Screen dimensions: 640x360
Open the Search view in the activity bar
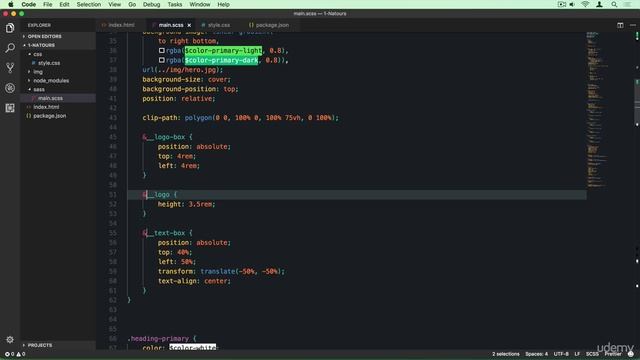click(10, 48)
